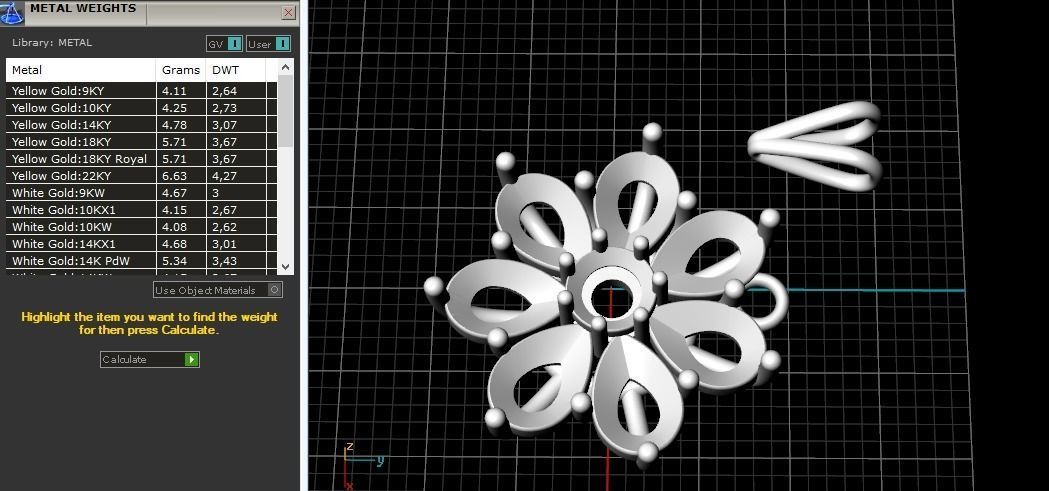The height and width of the screenshot is (491, 1049).
Task: Select the Yellow Gold:18KY row
Action: [x=141, y=142]
